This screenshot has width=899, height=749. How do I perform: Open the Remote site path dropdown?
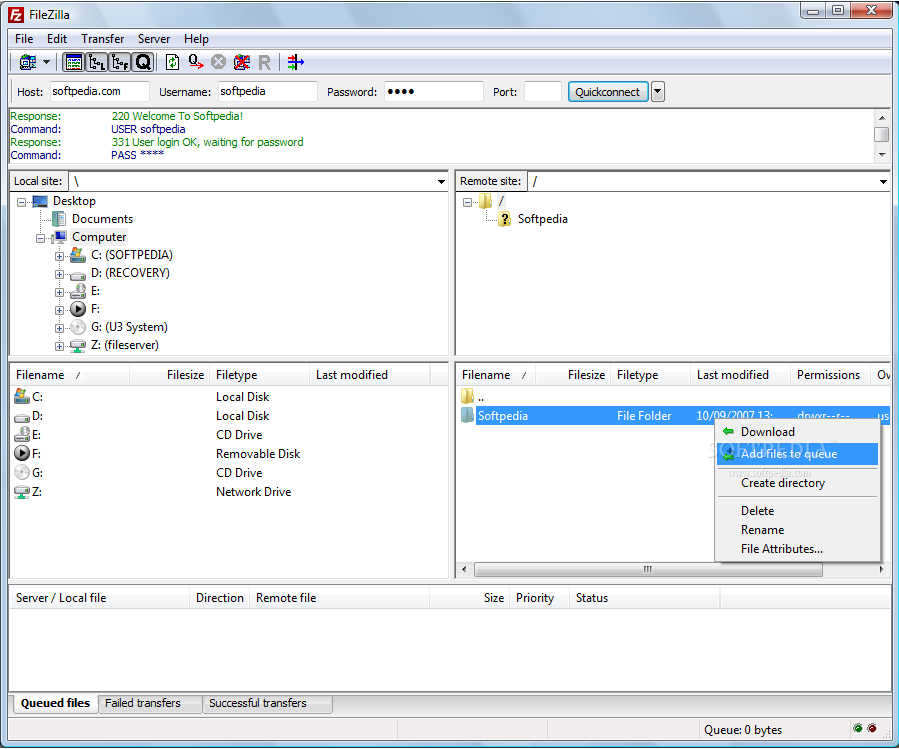pos(883,182)
